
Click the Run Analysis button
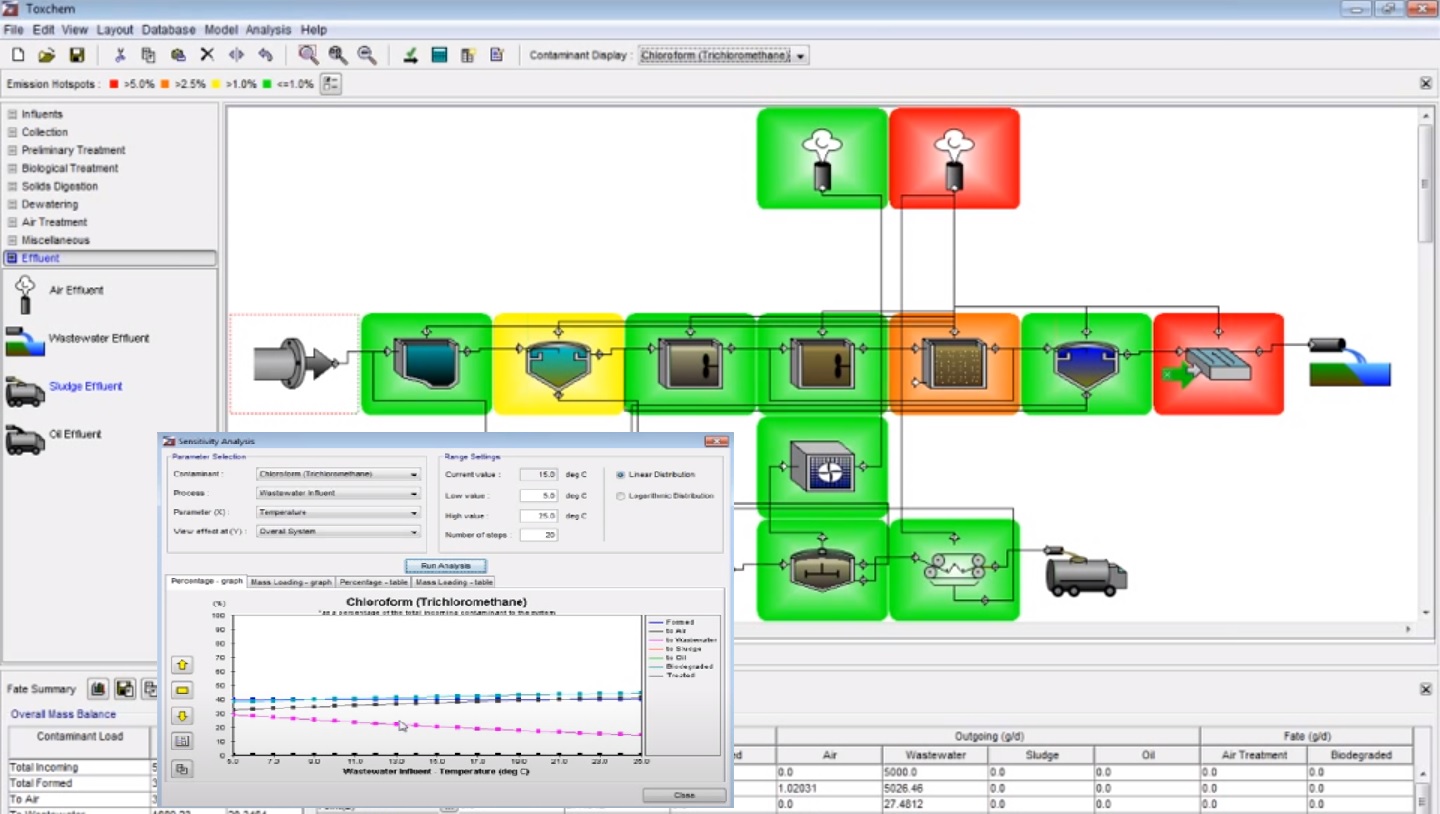click(x=445, y=566)
